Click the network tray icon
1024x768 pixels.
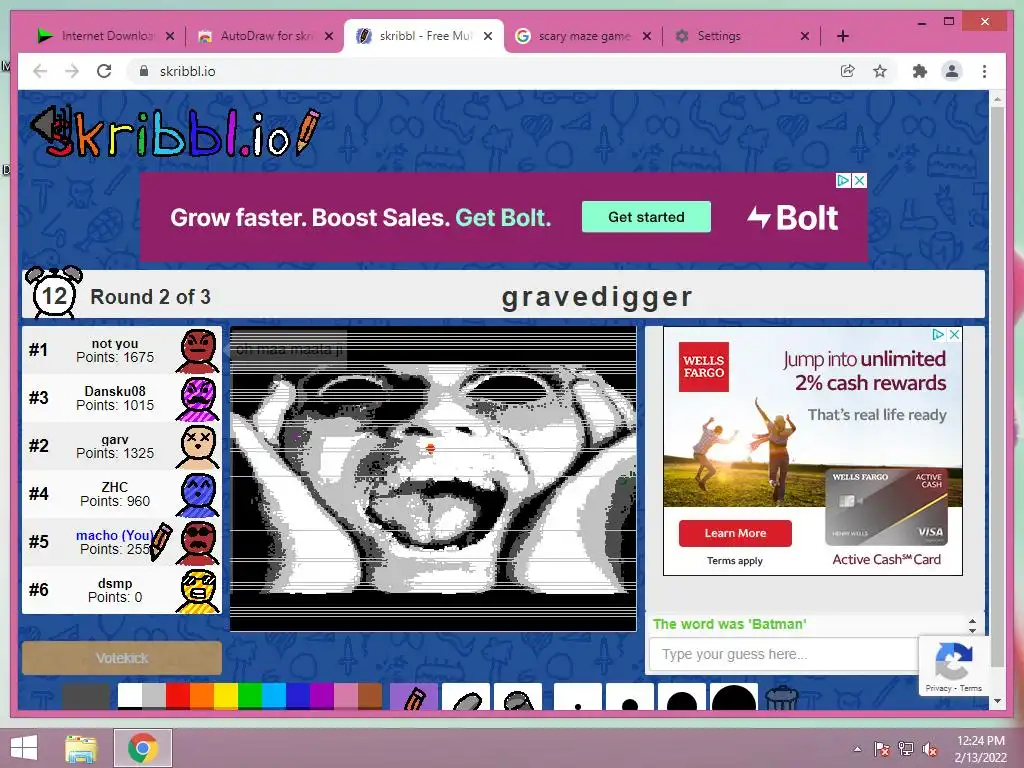click(906, 749)
